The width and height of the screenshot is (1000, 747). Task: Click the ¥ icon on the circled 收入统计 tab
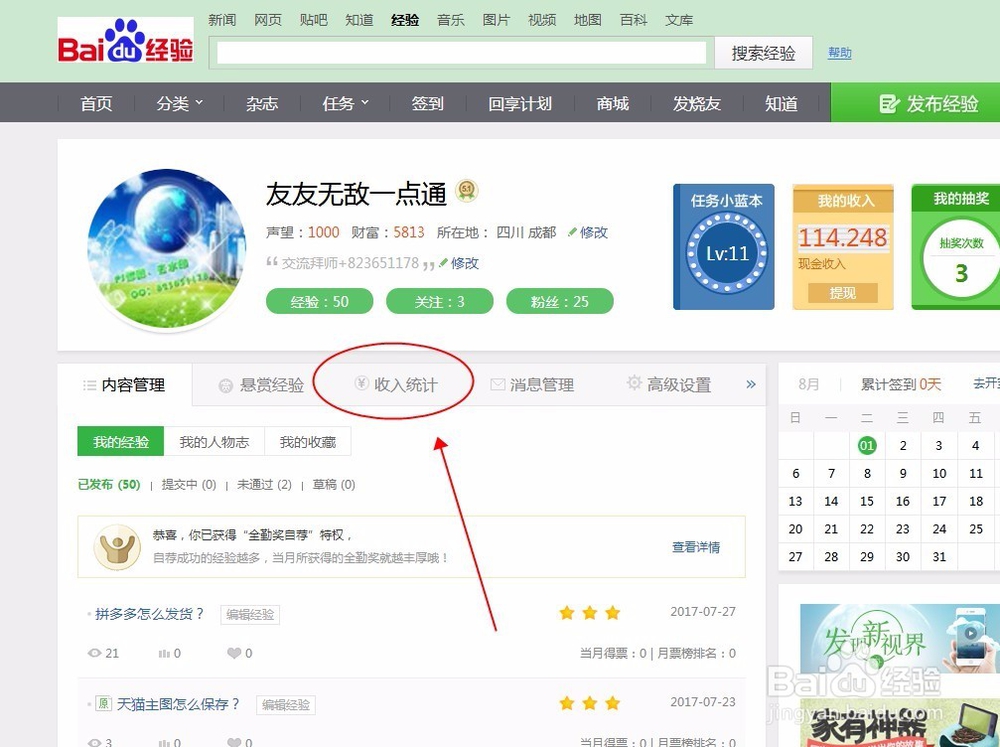pos(357,383)
